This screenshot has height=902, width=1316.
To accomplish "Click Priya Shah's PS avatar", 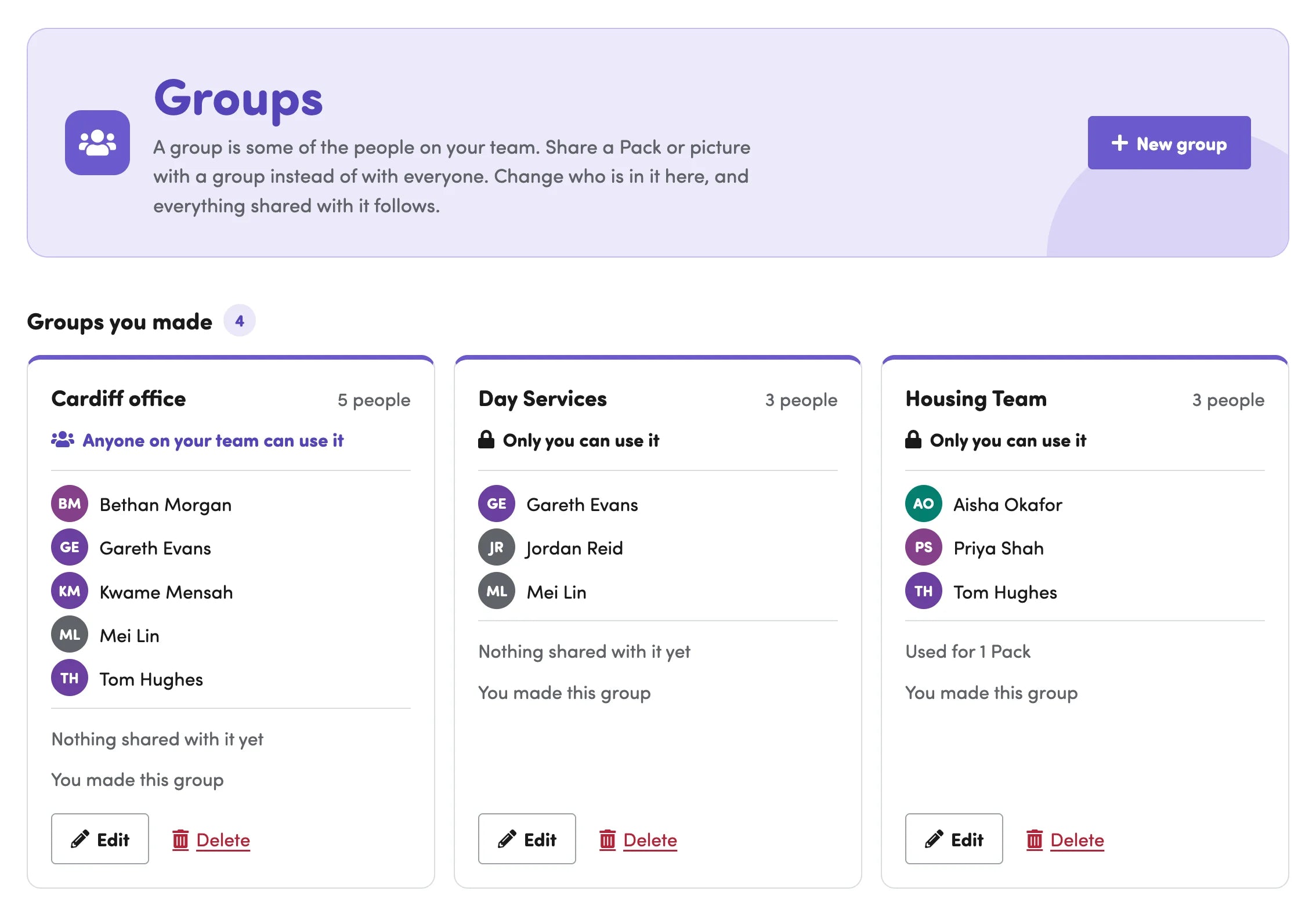I will (x=924, y=547).
